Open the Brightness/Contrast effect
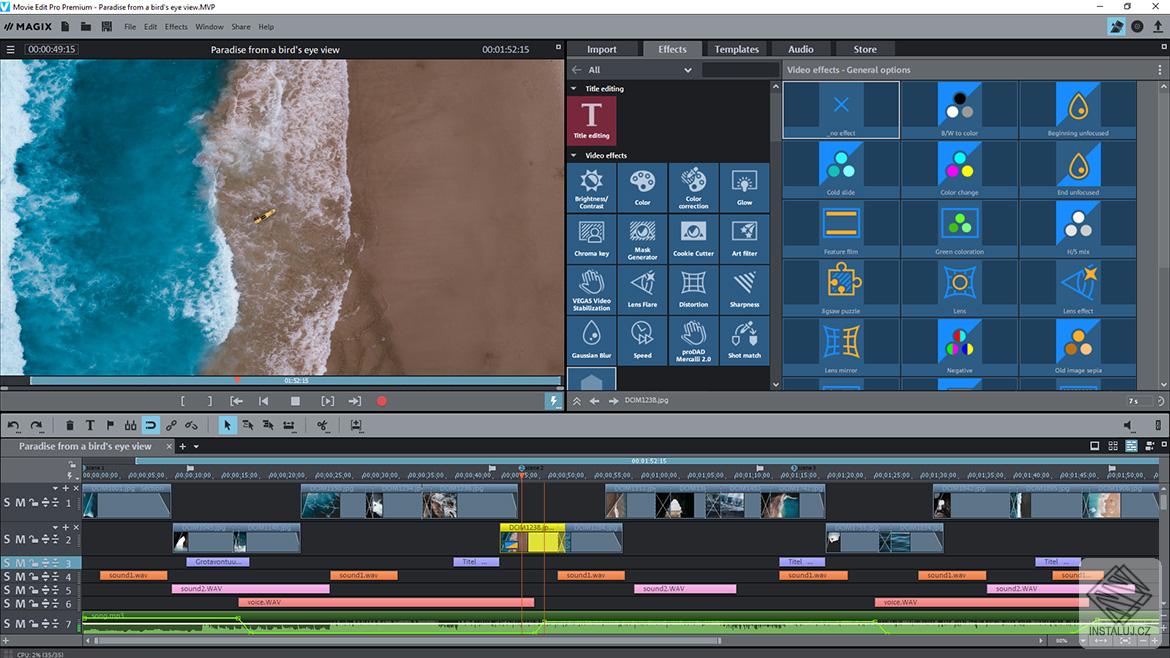The width and height of the screenshot is (1170, 658). tap(591, 187)
